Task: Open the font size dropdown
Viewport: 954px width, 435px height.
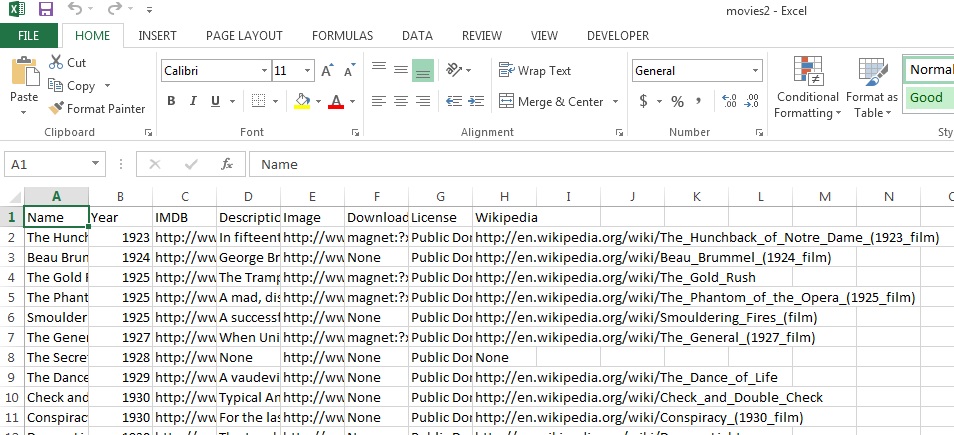Action: pyautogui.click(x=308, y=71)
